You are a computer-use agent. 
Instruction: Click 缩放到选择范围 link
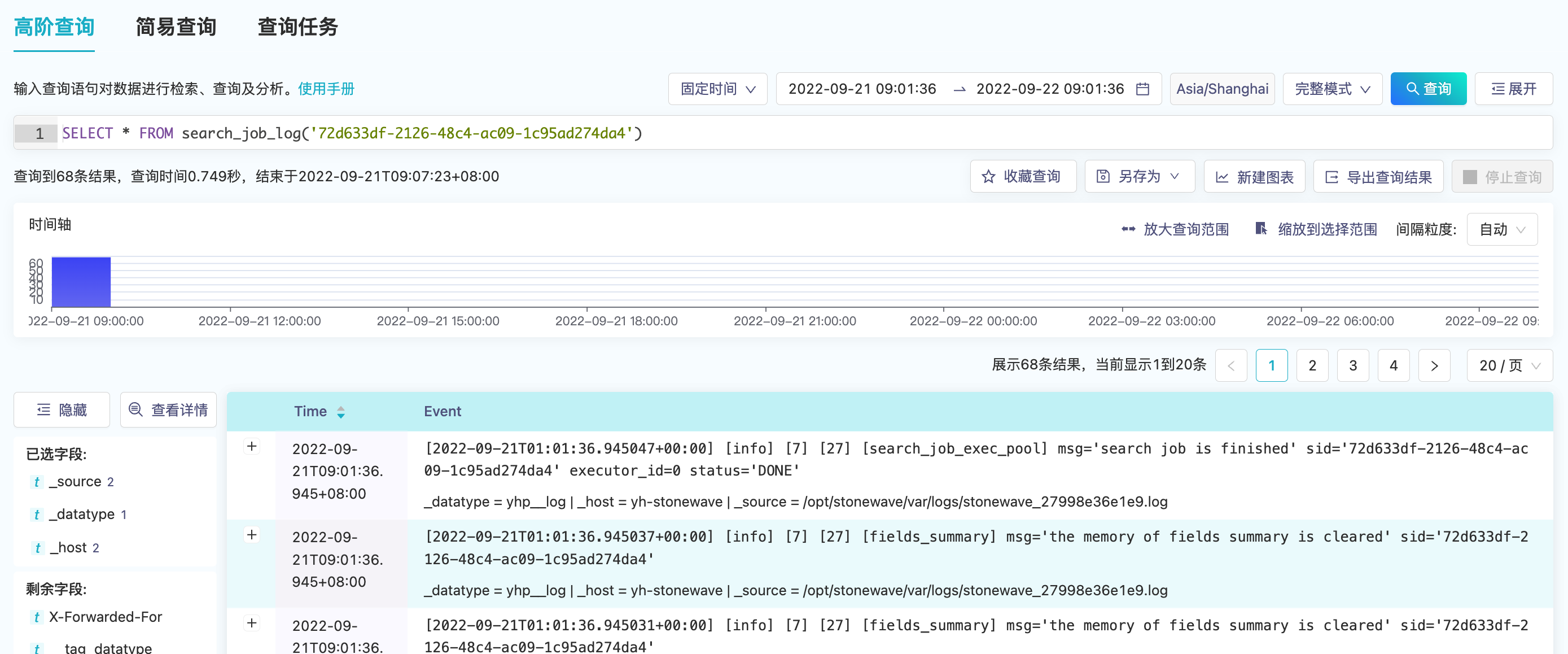1316,229
